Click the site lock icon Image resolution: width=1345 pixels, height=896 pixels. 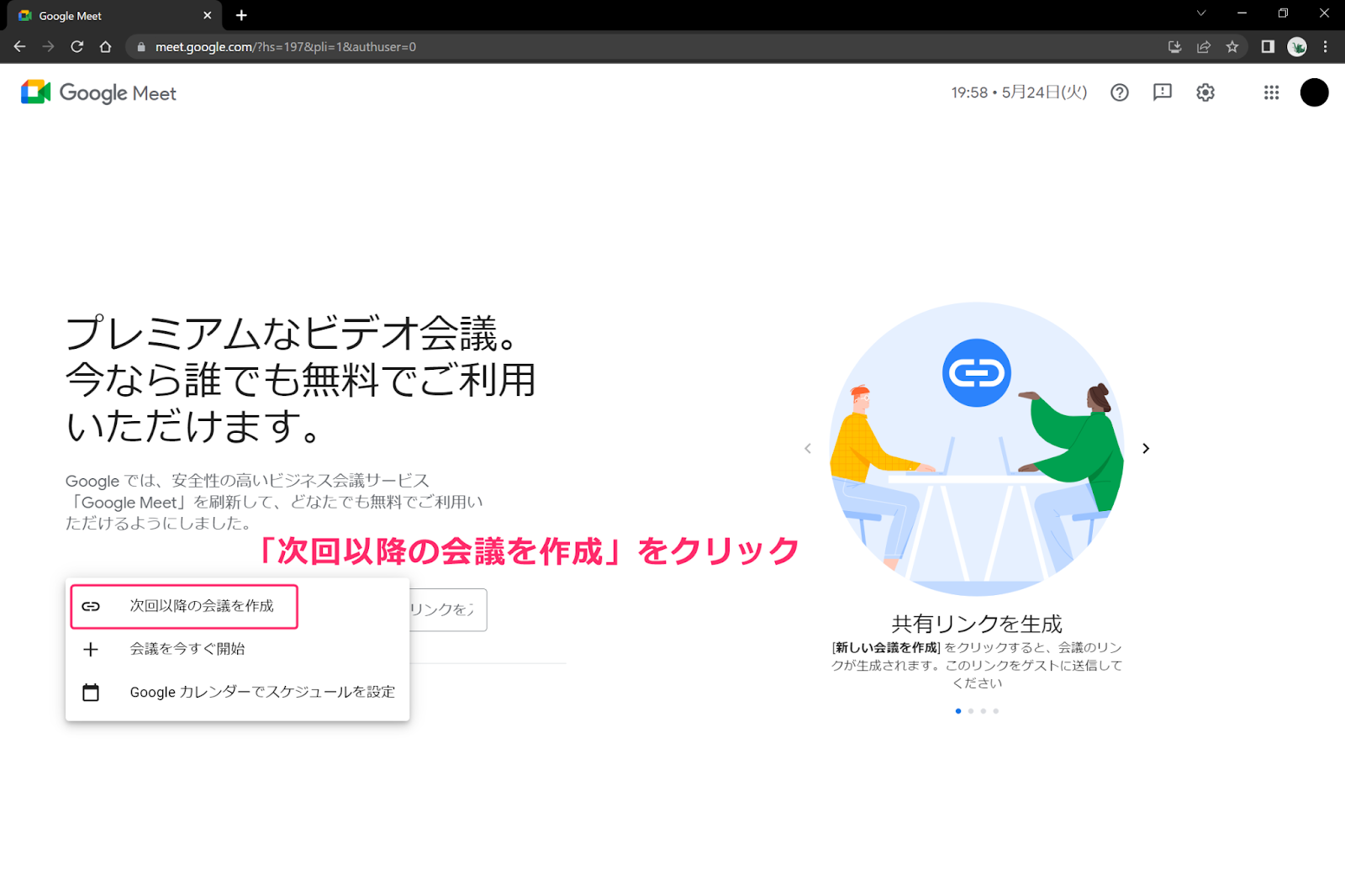tap(141, 47)
